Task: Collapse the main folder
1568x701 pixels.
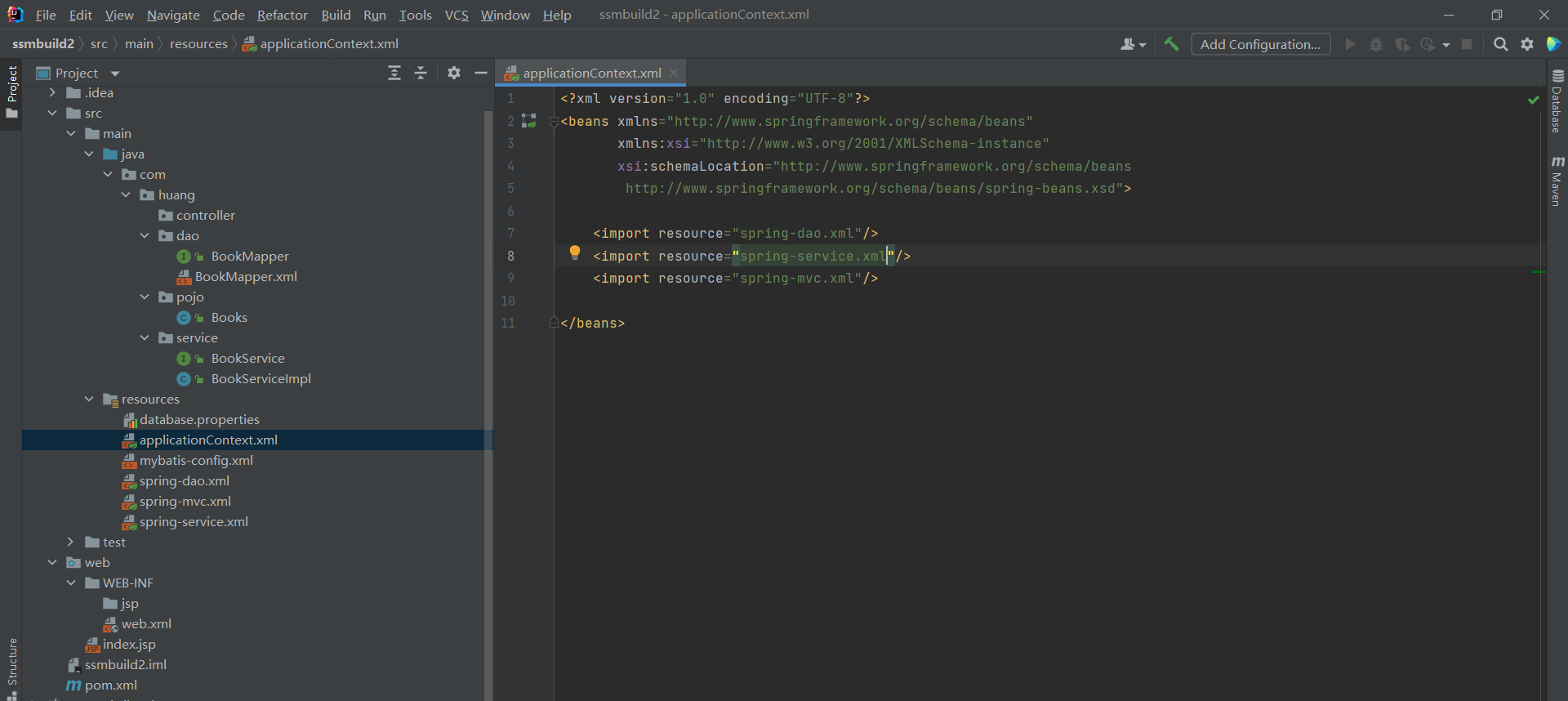Action: point(71,134)
